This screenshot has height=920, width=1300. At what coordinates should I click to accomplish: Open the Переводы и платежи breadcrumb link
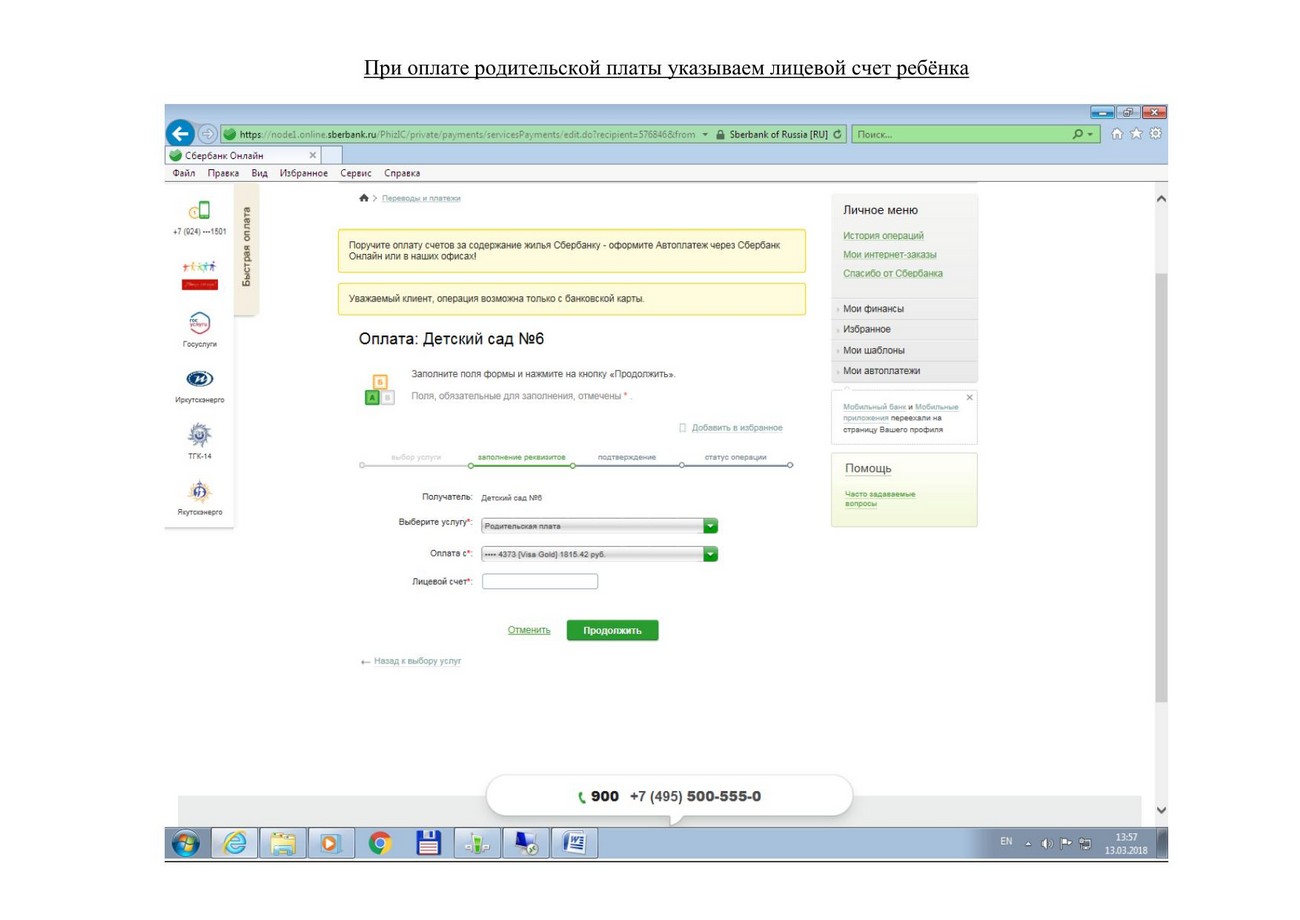[x=421, y=198]
